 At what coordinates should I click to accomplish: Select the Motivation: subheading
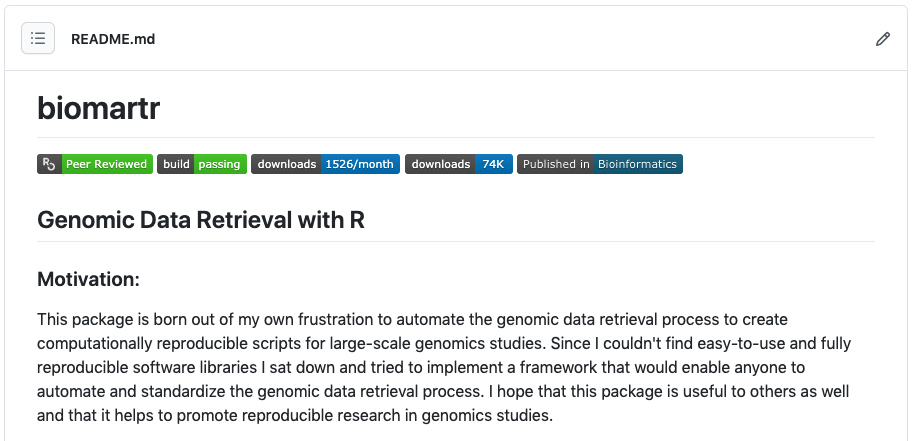pos(88,279)
